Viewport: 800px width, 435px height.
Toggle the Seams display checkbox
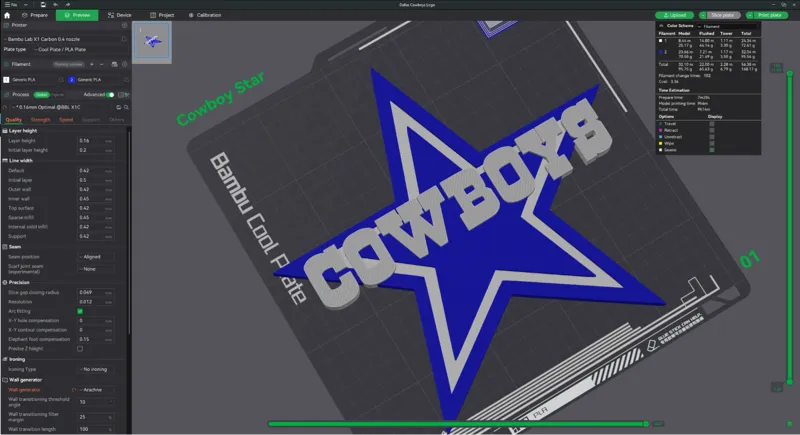tap(712, 150)
